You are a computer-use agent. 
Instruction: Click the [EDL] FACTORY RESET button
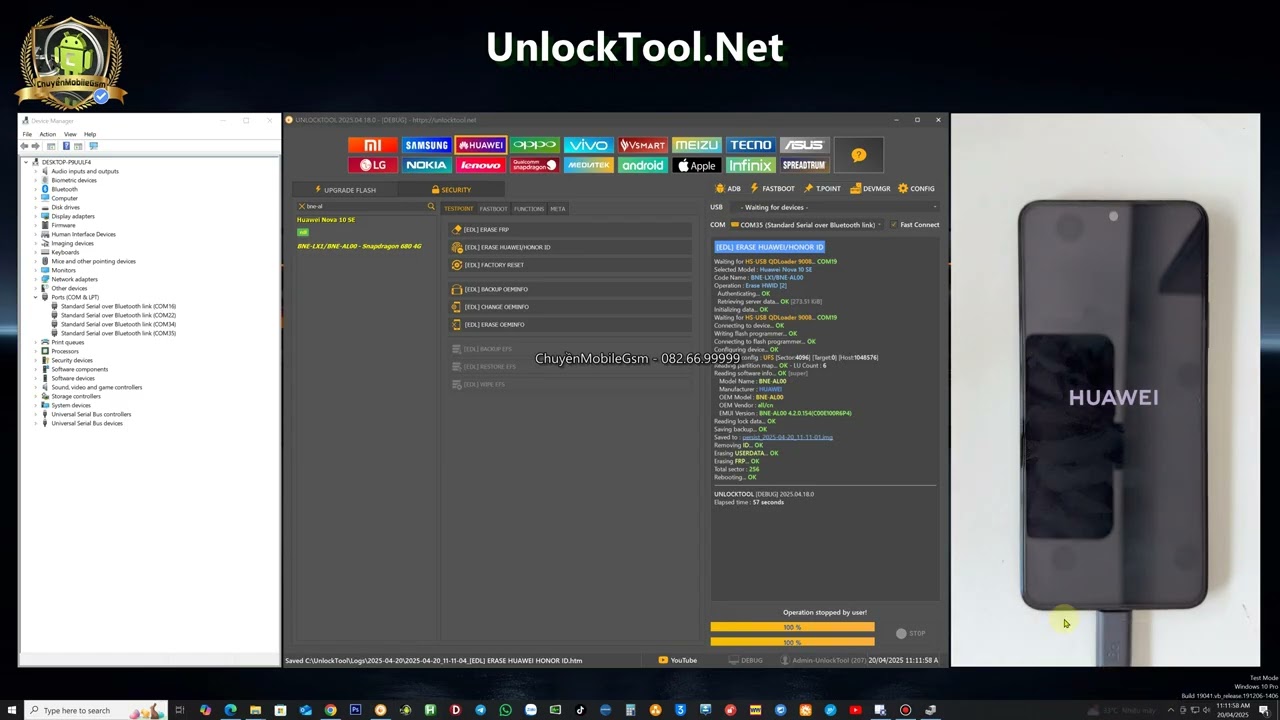[x=570, y=265]
